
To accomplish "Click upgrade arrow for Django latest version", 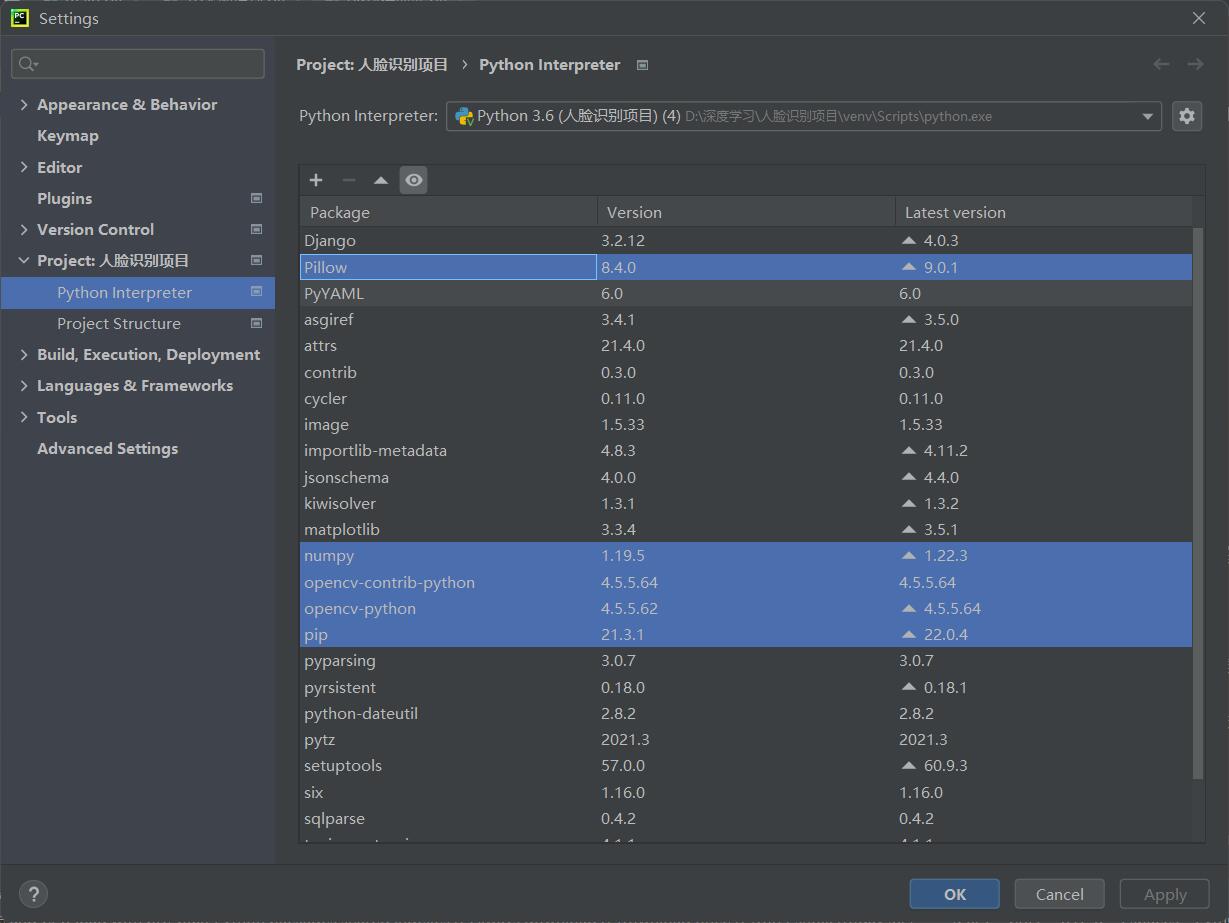I will (x=908, y=240).
